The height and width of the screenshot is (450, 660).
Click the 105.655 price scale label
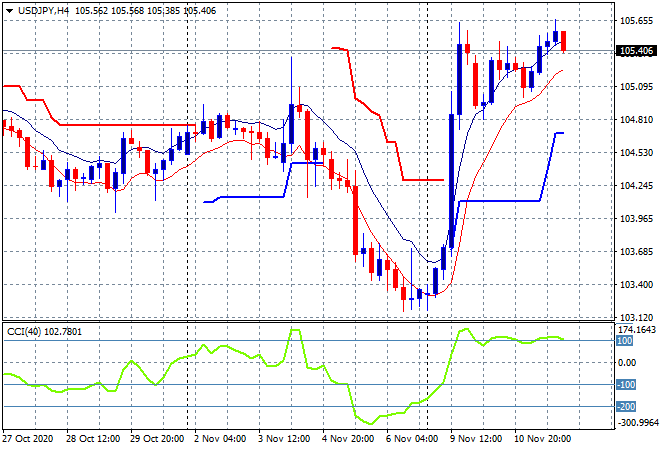click(x=636, y=21)
